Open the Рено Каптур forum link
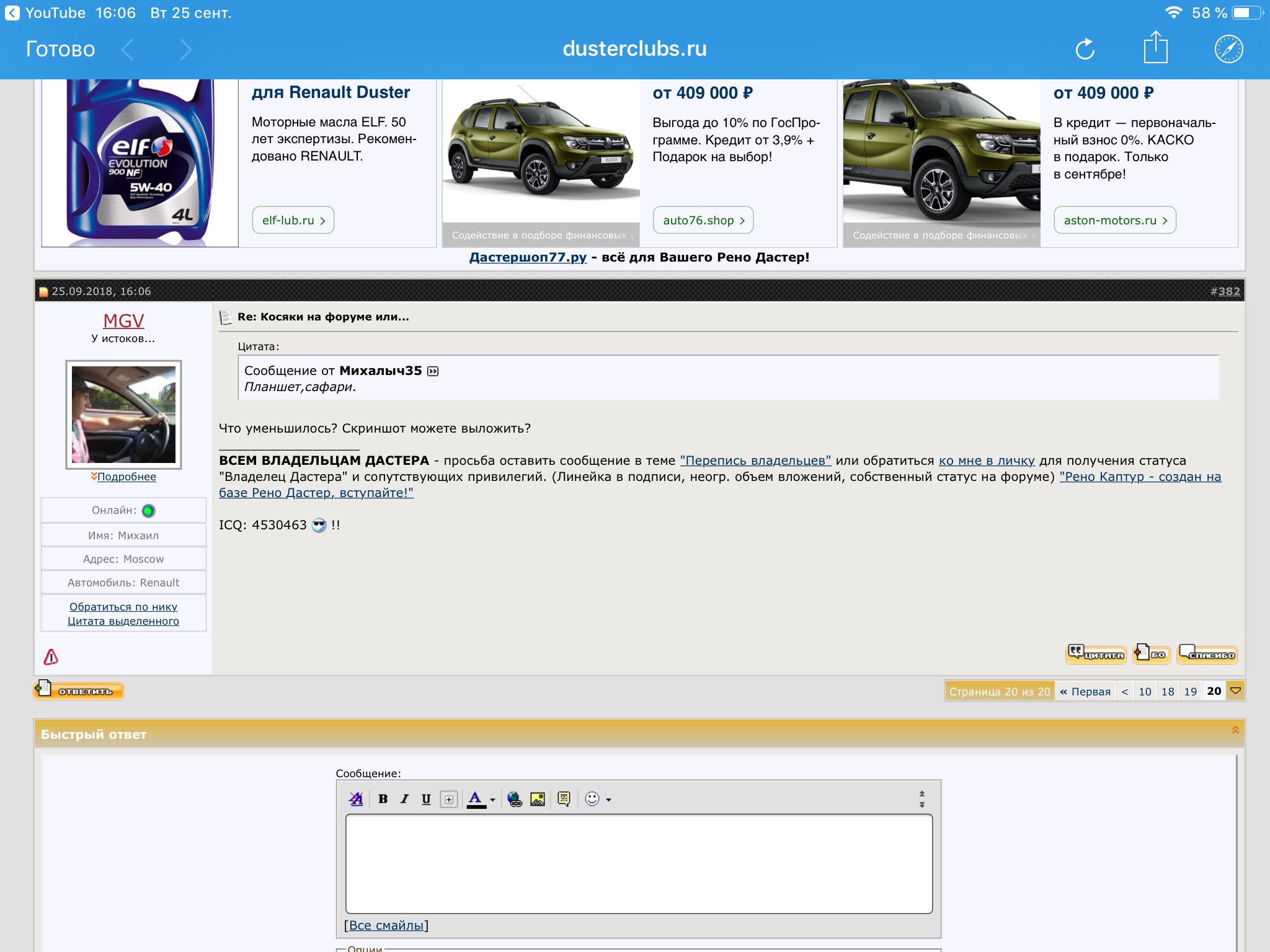 (720, 485)
